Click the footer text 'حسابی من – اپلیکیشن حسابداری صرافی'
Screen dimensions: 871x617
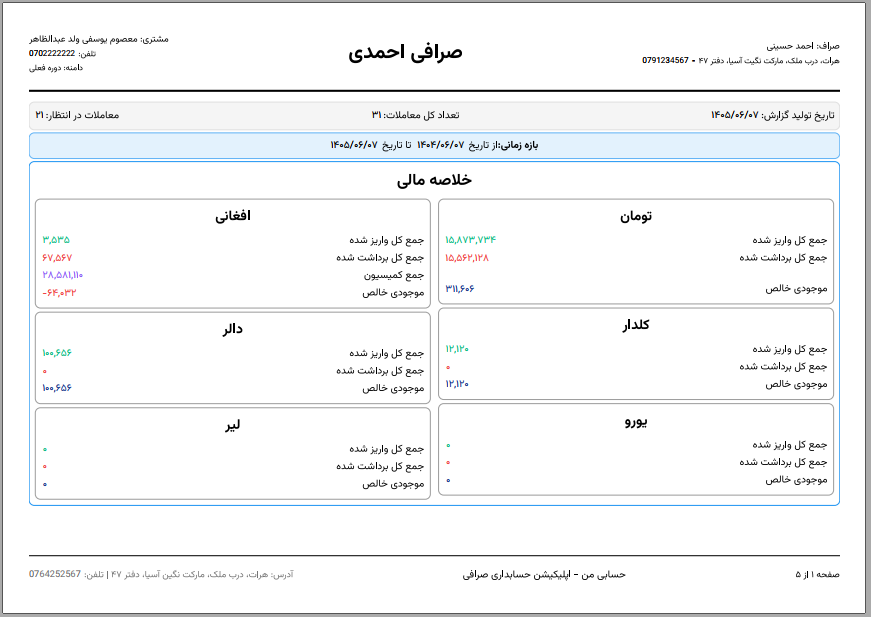pyautogui.click(x=544, y=575)
